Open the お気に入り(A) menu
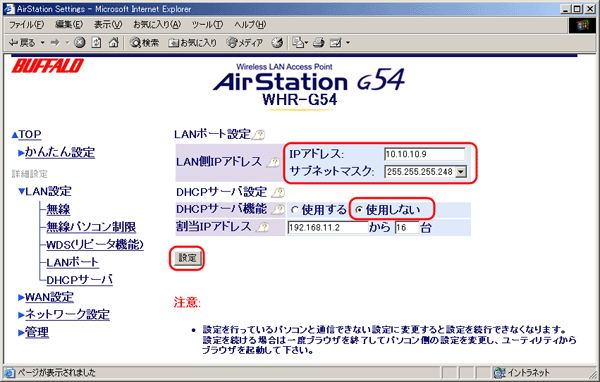This screenshot has width=600, height=382. (157, 25)
